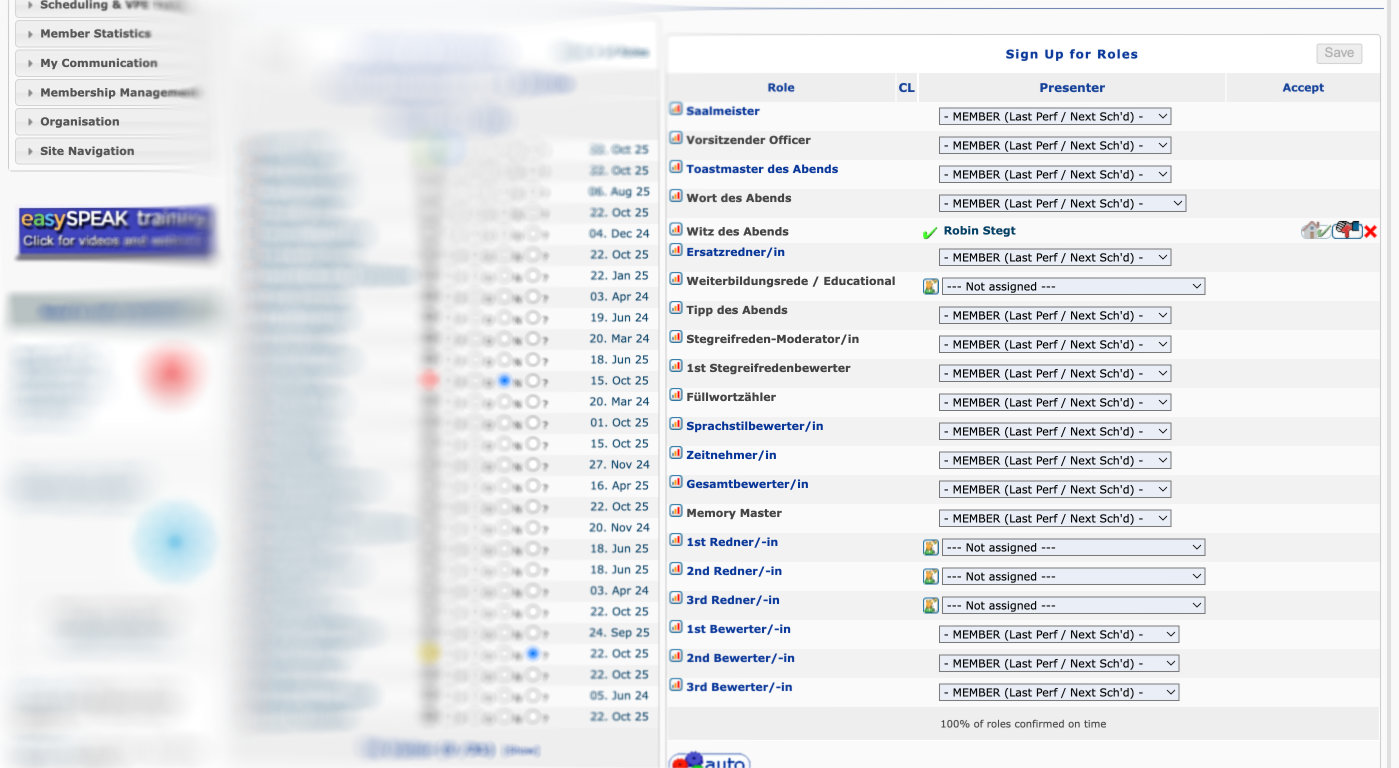
Task: Click the house checkmark icon in Robin Stegt row
Action: [x=1315, y=230]
